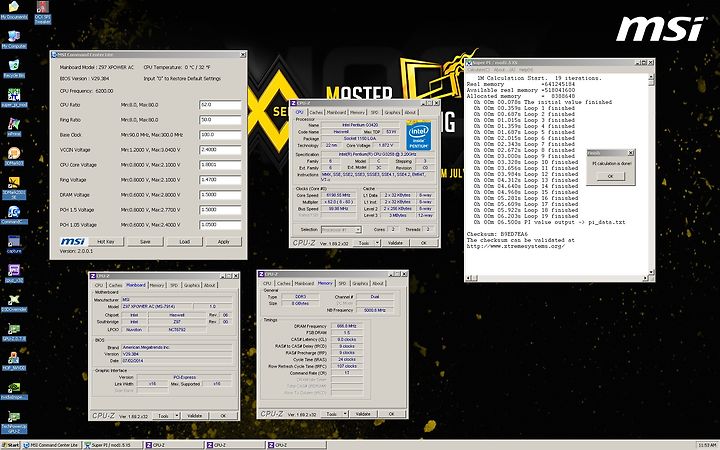Edit the Ring Ratio value field
Viewport: 720px width, 450px height.
220,120
